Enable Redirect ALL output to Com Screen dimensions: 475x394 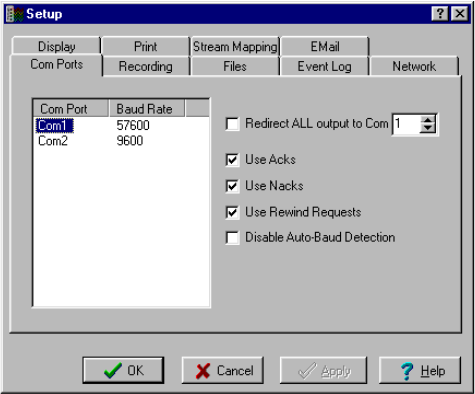click(x=232, y=124)
